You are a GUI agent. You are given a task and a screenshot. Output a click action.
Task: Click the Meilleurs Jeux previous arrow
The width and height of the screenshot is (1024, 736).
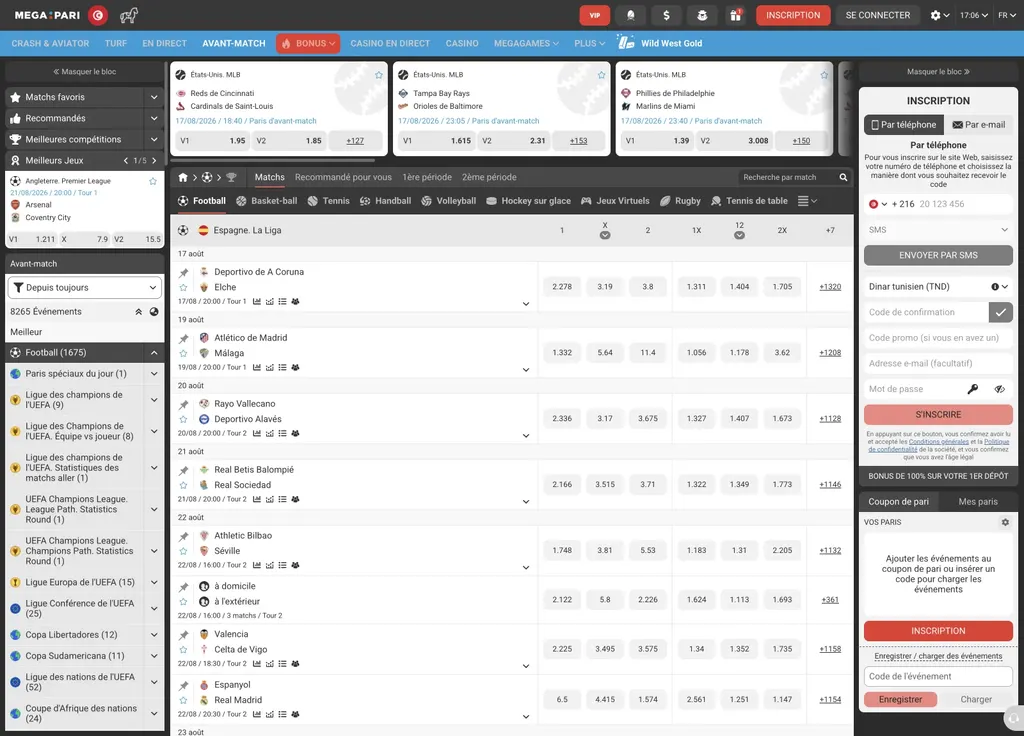(126, 161)
